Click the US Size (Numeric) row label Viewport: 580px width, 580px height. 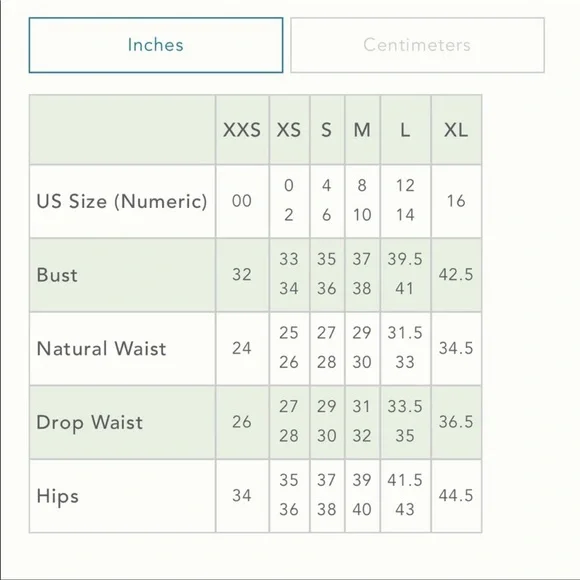tap(122, 202)
